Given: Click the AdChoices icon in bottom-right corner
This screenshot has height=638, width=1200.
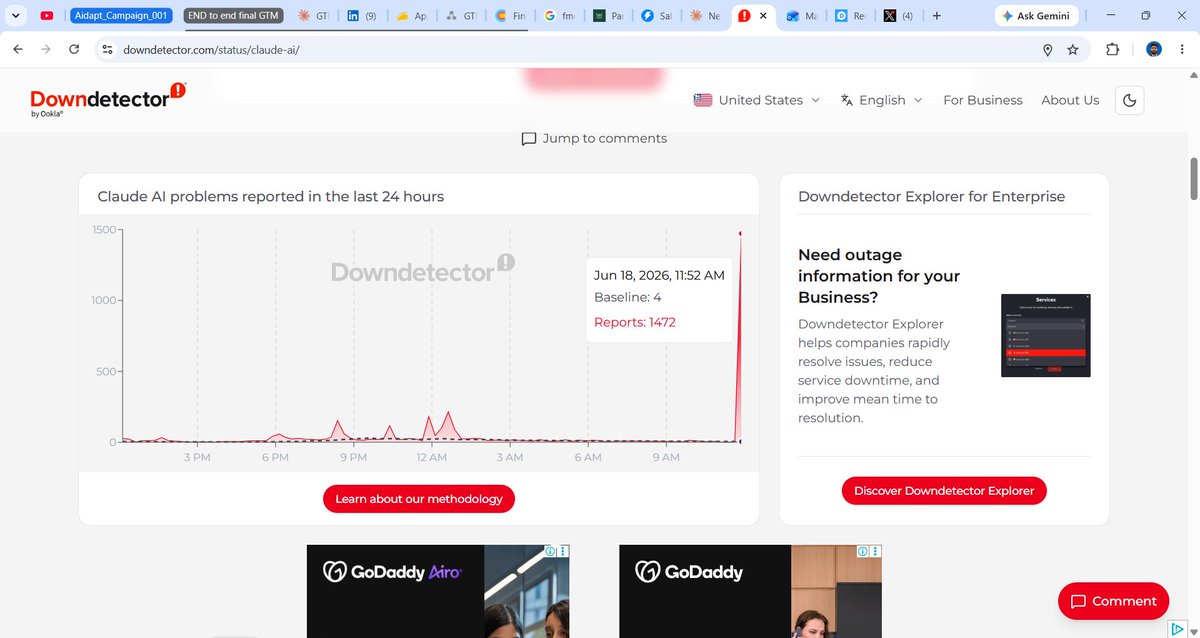Looking at the screenshot, I should pos(1177,629).
